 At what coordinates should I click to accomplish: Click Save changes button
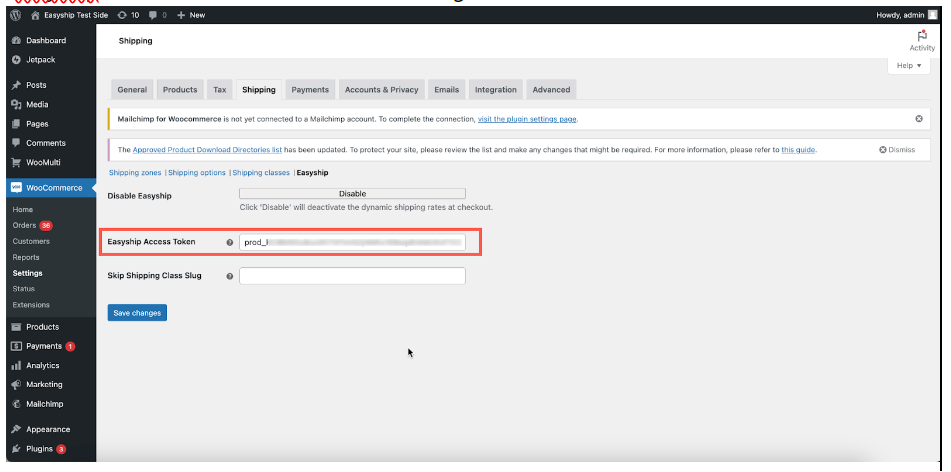click(x=137, y=313)
